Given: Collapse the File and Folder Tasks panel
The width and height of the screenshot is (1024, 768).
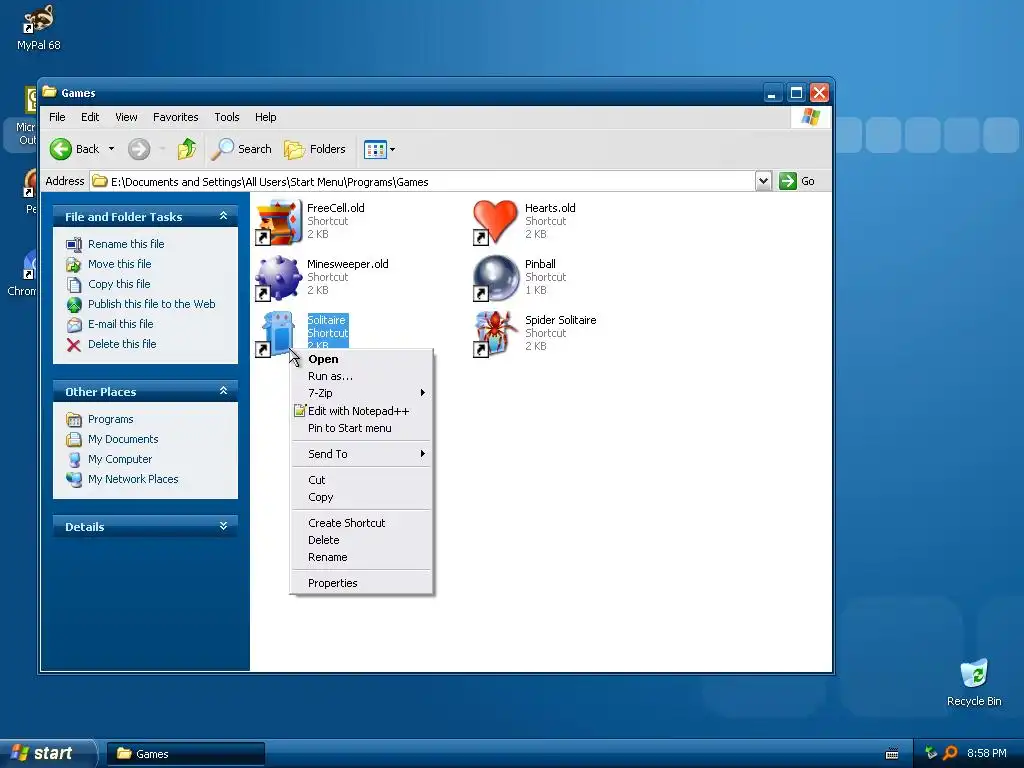Looking at the screenshot, I should pyautogui.click(x=223, y=216).
